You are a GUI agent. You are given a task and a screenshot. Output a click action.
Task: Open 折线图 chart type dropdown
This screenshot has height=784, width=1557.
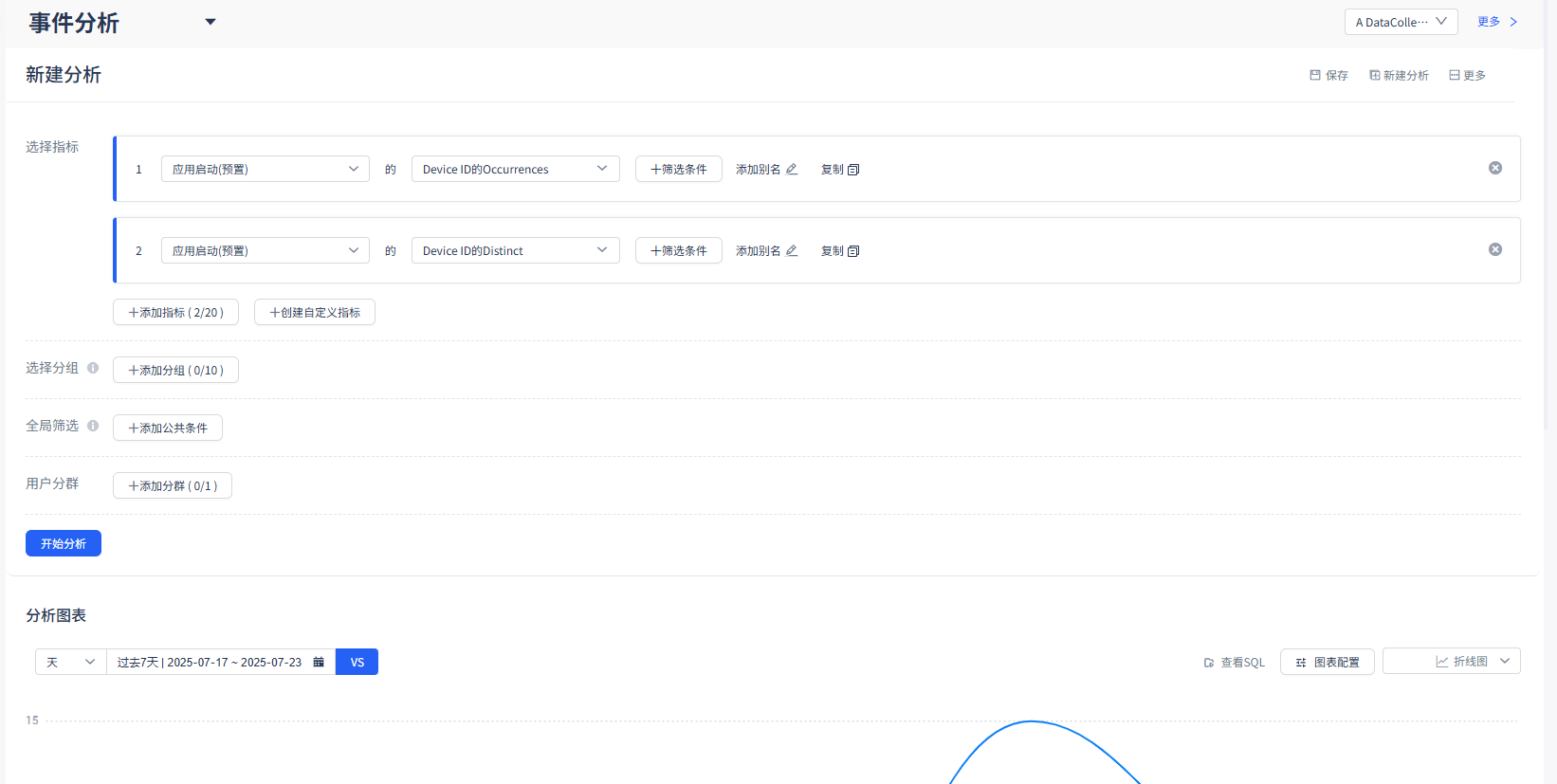1452,661
